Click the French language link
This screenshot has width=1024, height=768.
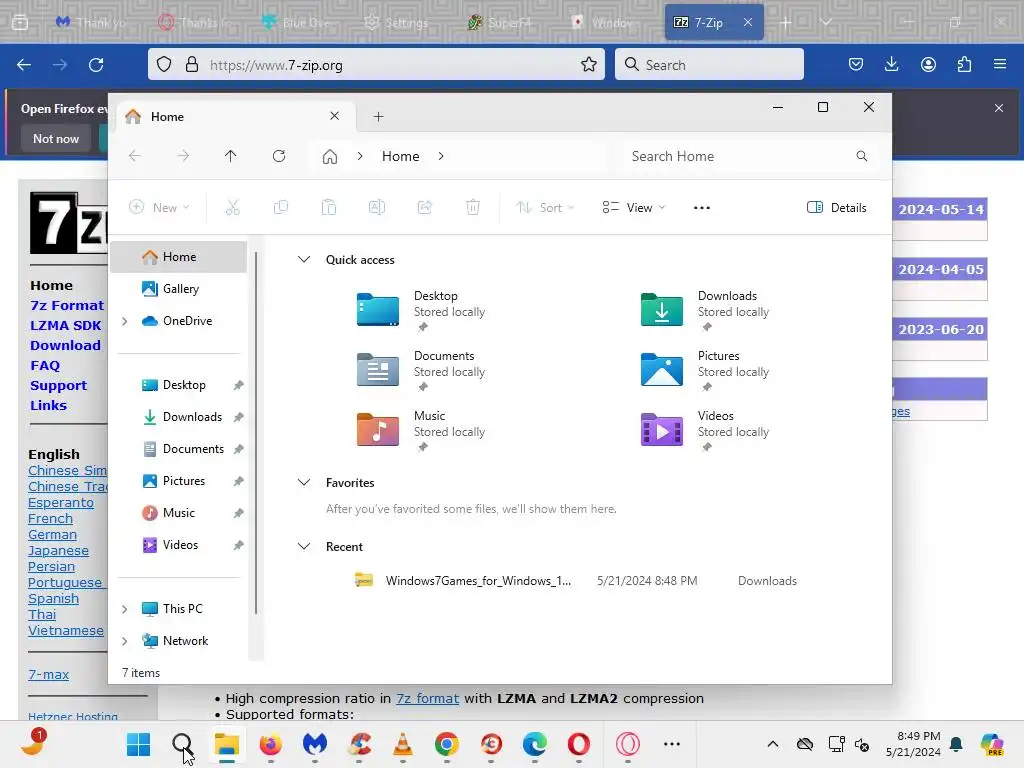[50, 519]
